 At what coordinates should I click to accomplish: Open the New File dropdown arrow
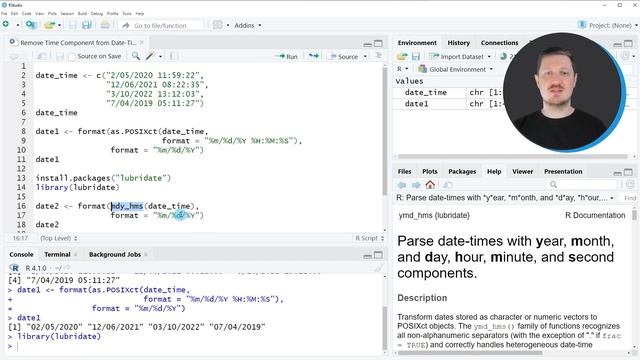(x=18, y=25)
